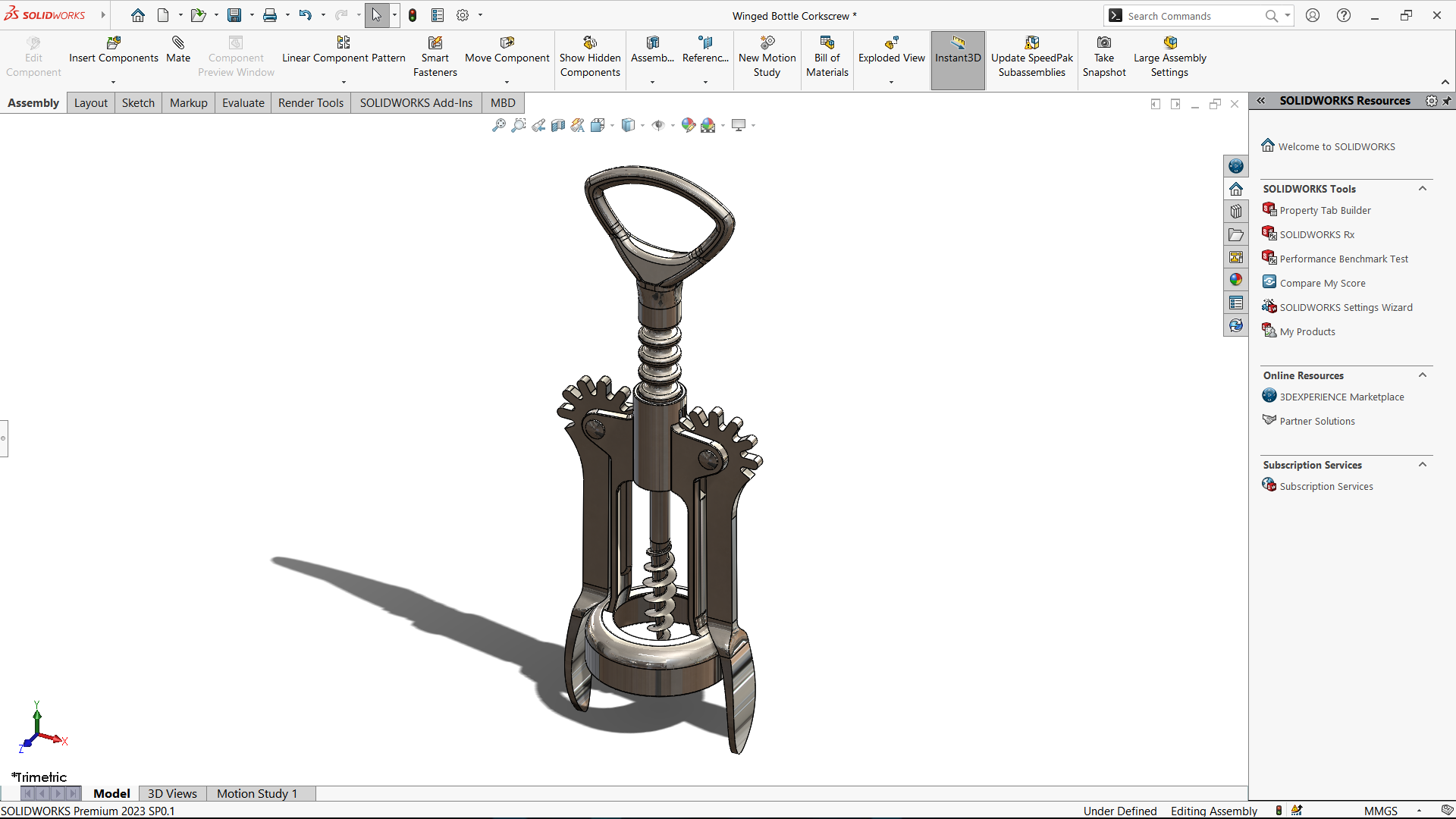Open File Explorer icon in the task pane
The width and height of the screenshot is (1456, 819).
point(1236,234)
